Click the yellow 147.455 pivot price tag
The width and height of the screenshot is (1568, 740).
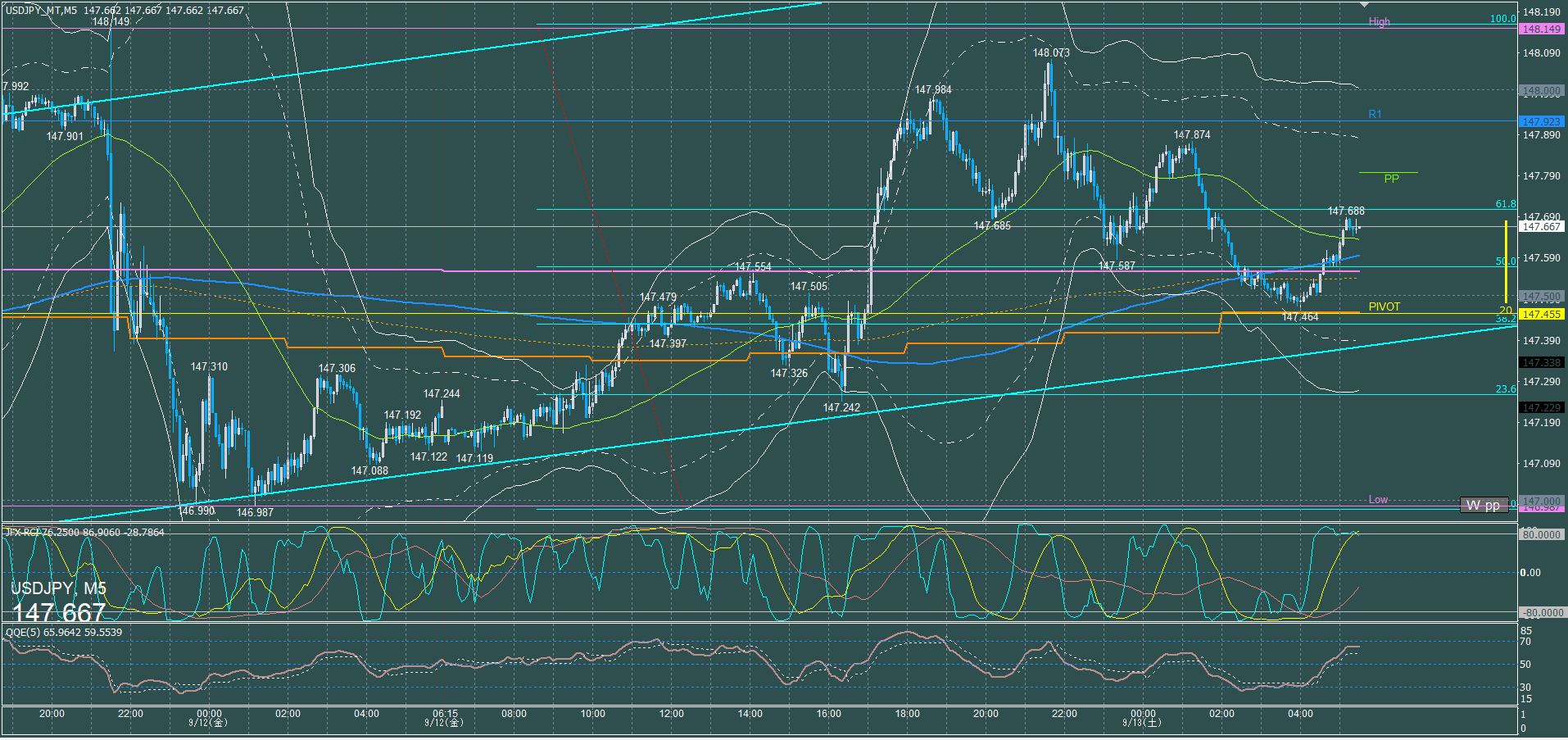pos(1541,314)
